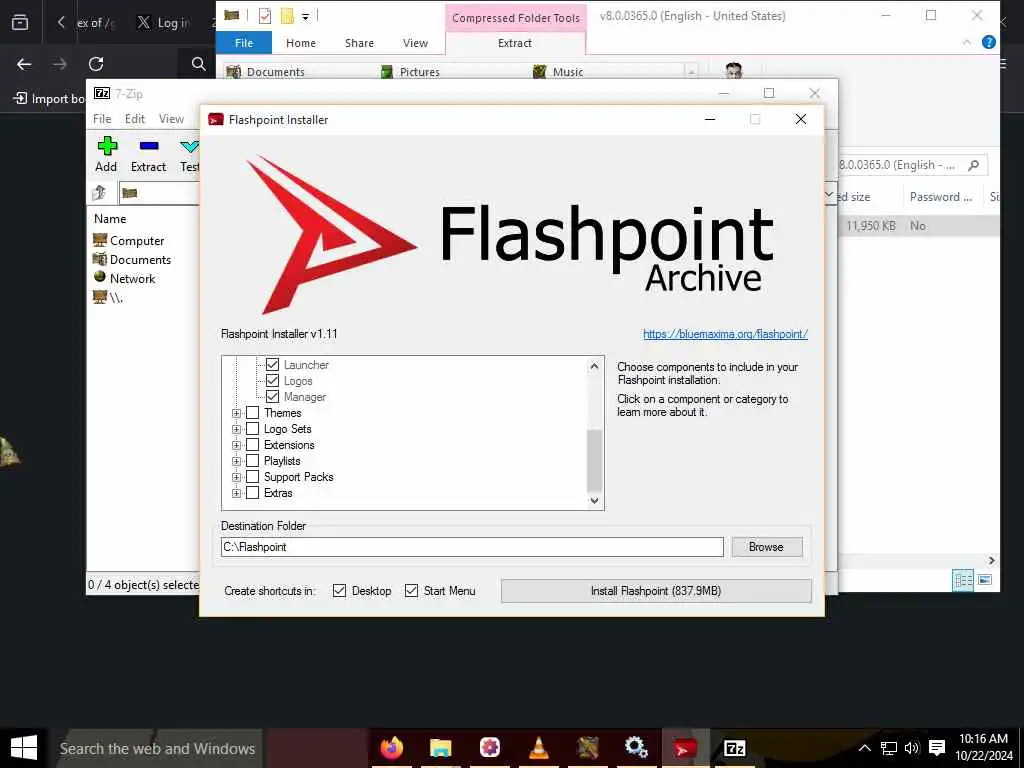Expand the Extras tree node
The height and width of the screenshot is (768, 1024).
click(236, 493)
